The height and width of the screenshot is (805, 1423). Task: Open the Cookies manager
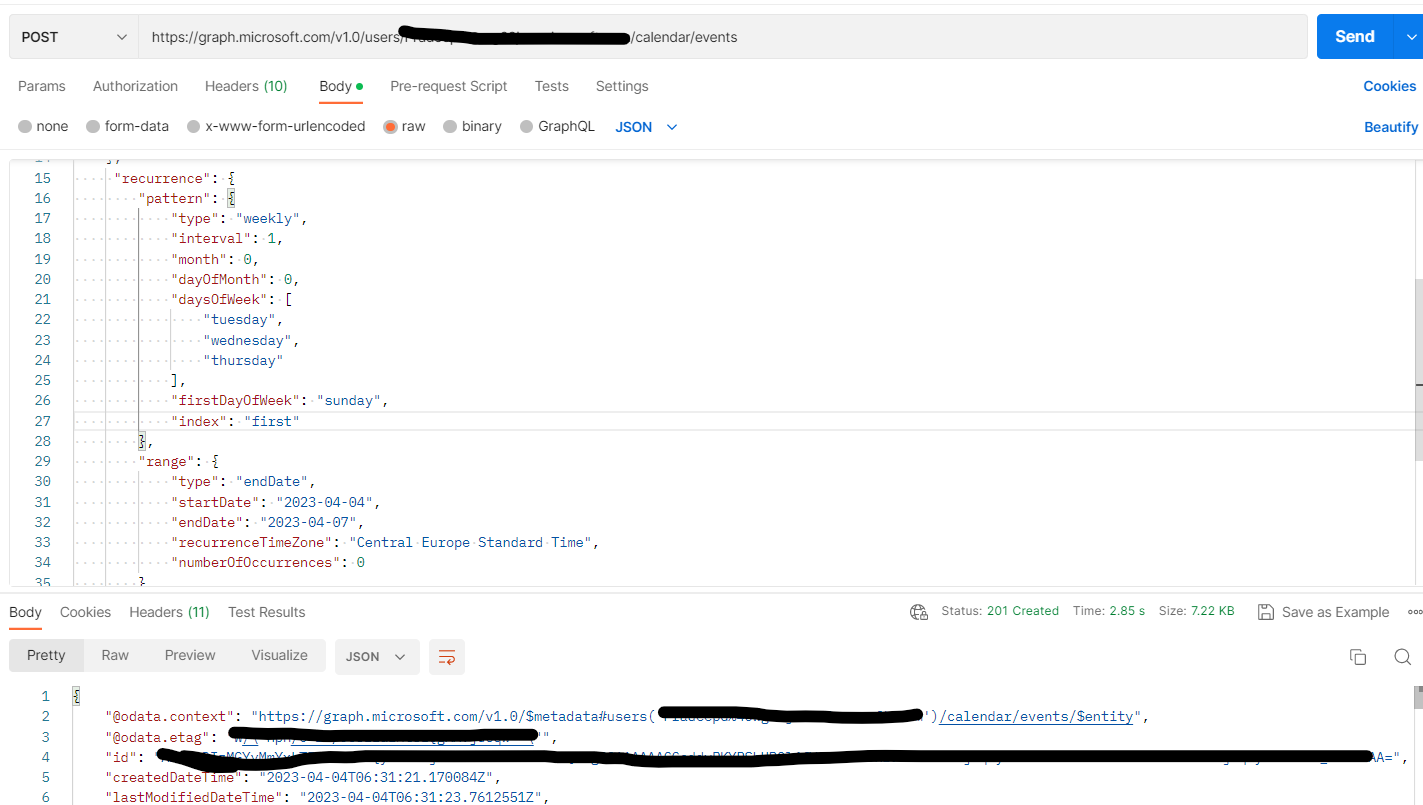click(1389, 86)
